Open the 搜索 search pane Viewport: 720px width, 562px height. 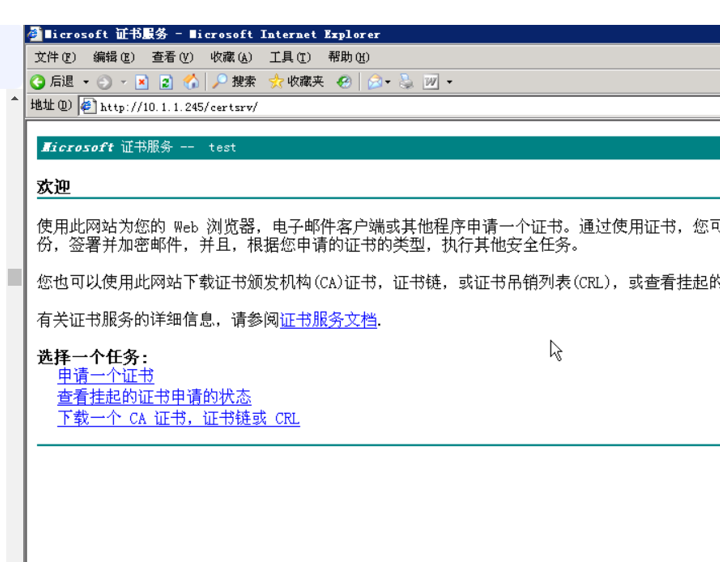(234, 82)
